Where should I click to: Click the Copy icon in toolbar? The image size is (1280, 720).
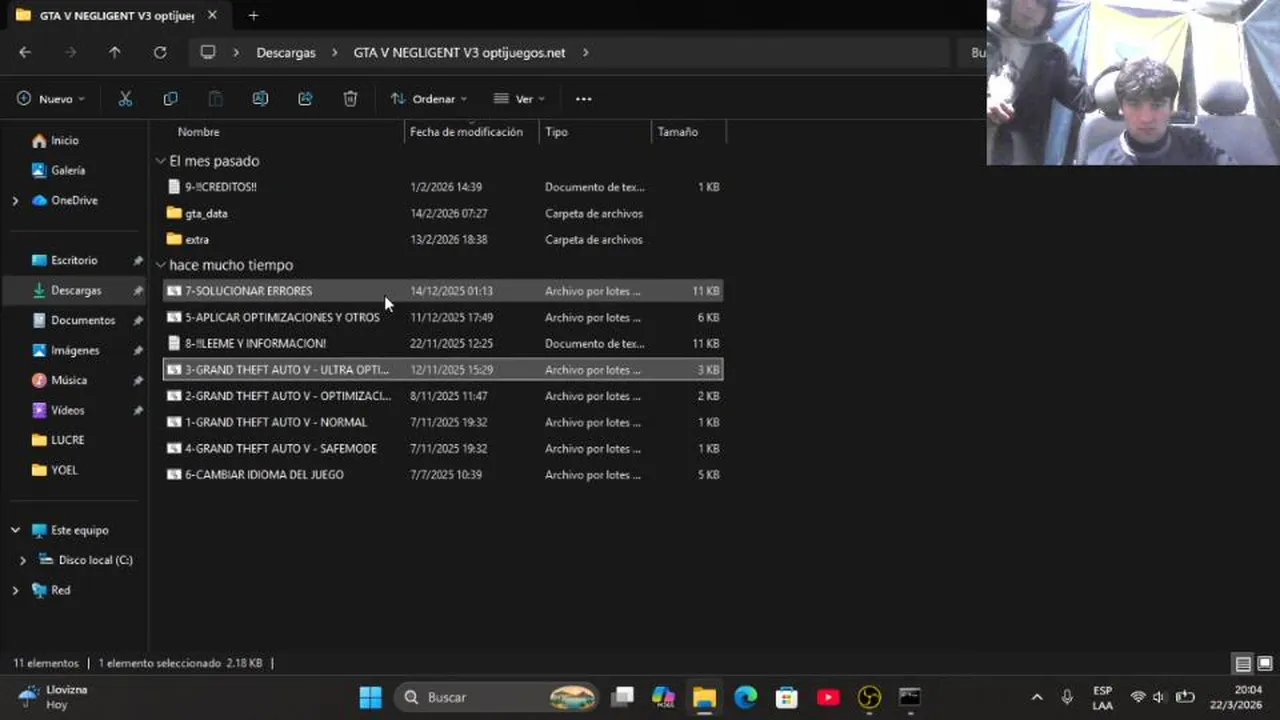pos(170,99)
